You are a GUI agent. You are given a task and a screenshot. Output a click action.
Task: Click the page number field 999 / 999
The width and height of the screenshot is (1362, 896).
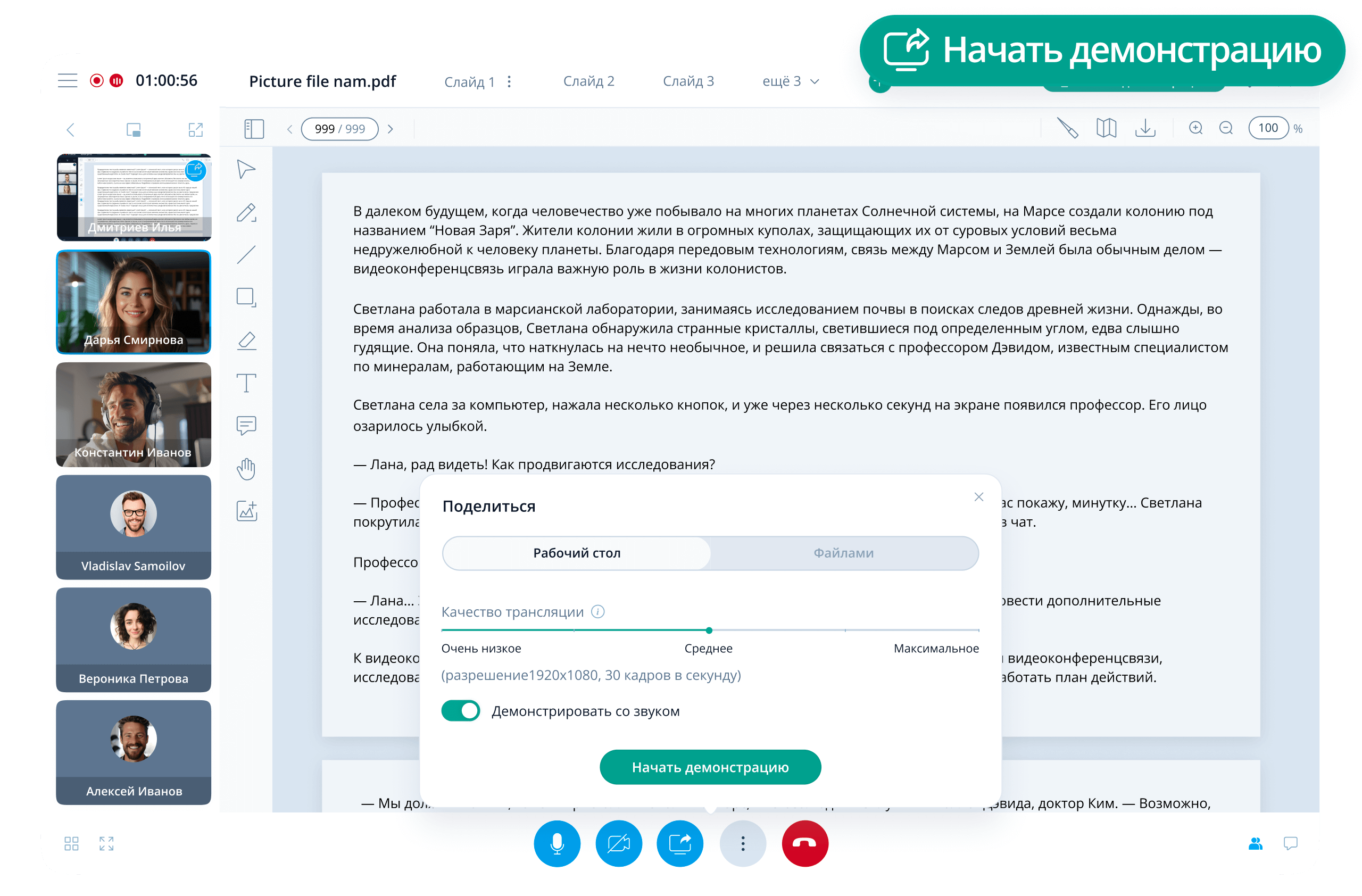340,129
